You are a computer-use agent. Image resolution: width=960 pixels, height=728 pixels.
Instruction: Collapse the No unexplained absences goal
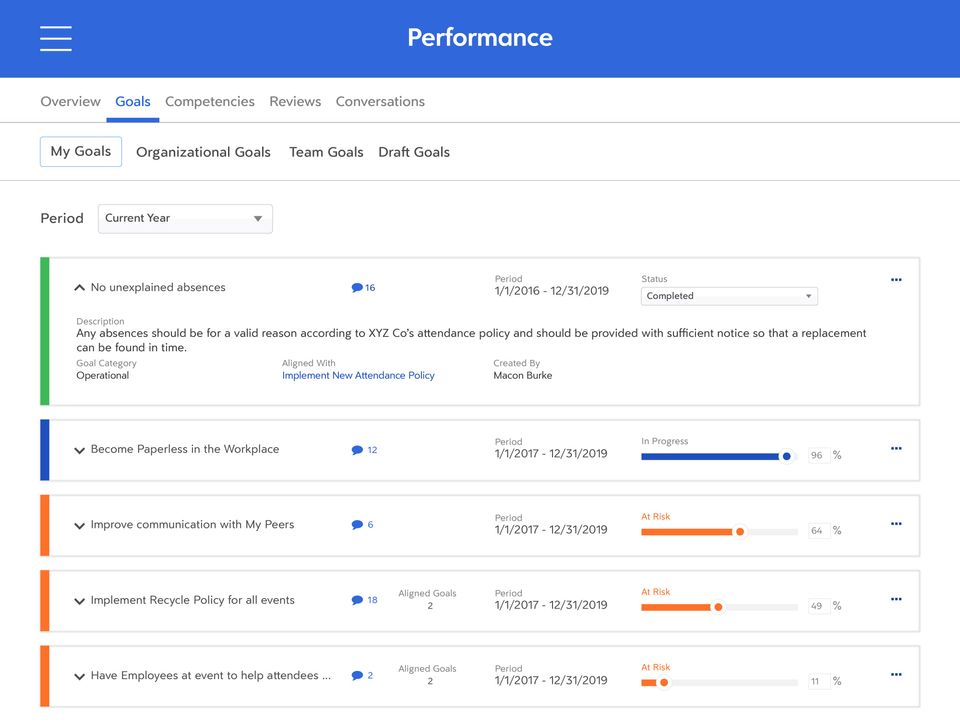point(80,288)
